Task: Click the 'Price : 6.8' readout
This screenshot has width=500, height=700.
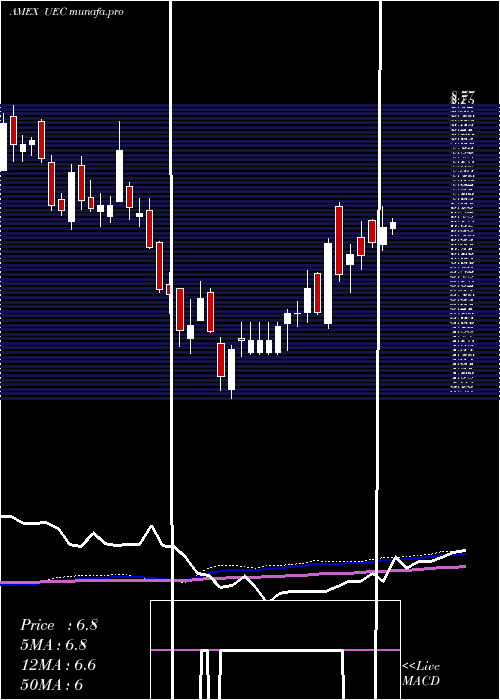Action: click(58, 625)
